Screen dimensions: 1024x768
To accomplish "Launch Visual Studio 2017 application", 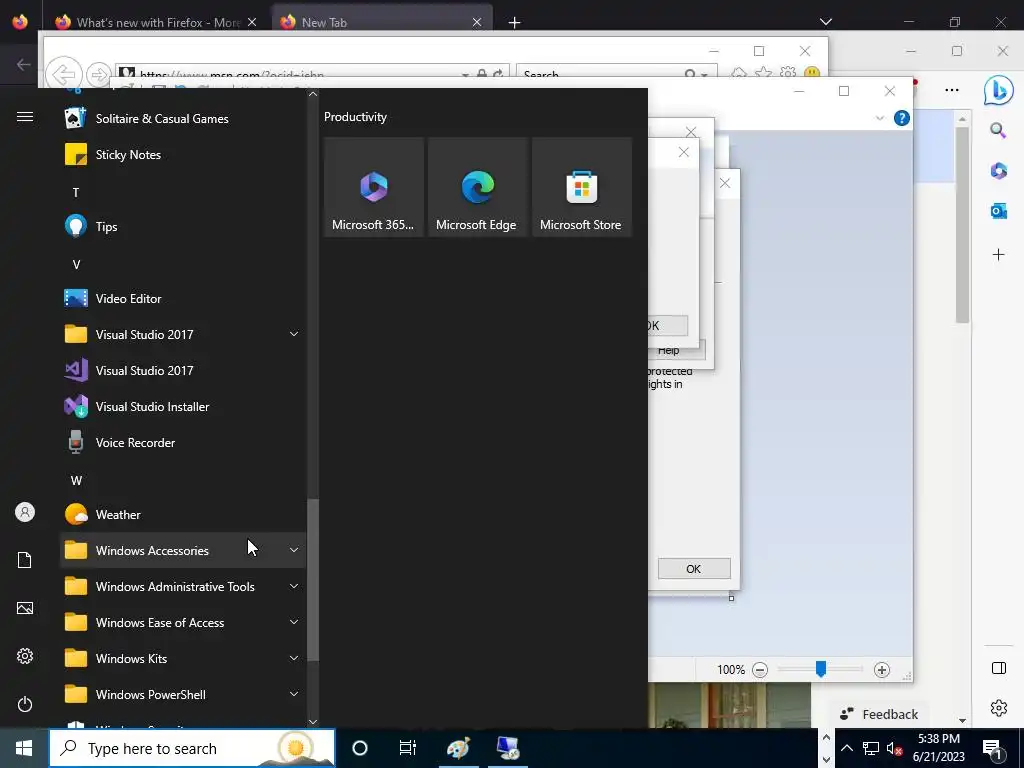I will coord(183,370).
